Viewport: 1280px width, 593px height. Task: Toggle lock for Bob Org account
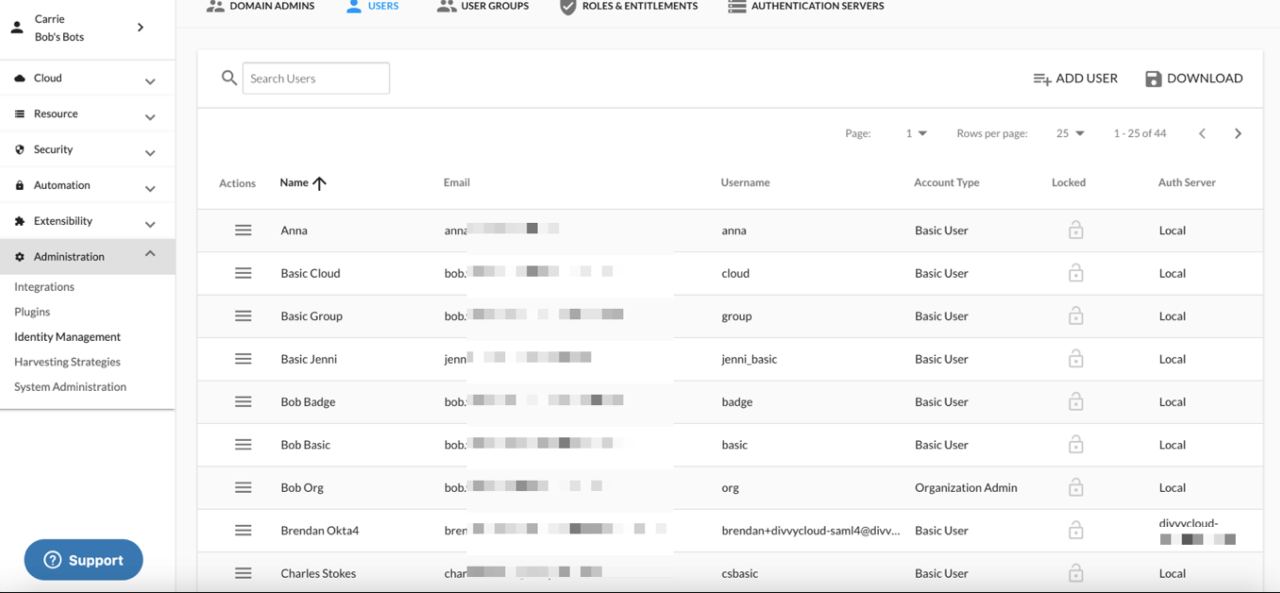pyautogui.click(x=1076, y=488)
